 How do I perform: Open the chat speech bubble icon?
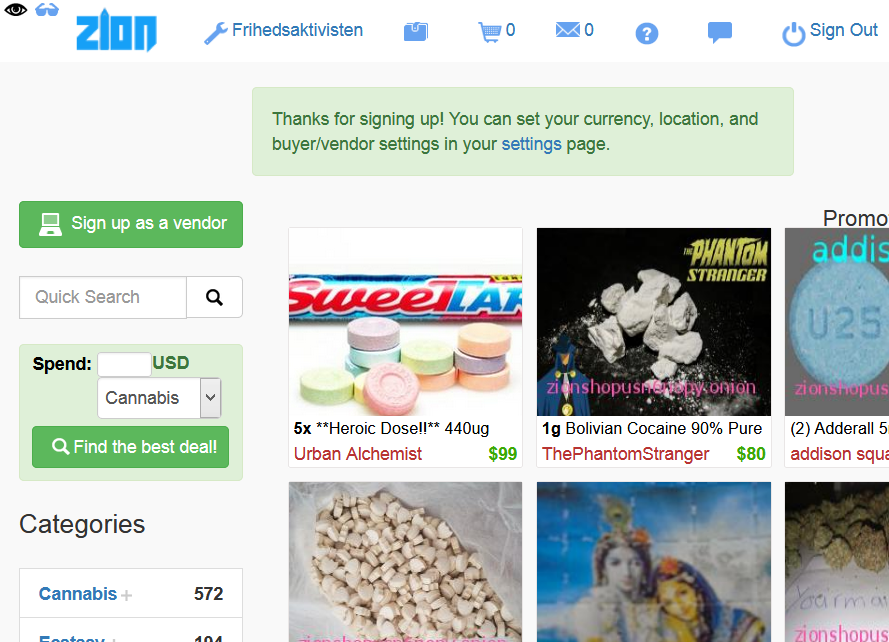click(719, 32)
